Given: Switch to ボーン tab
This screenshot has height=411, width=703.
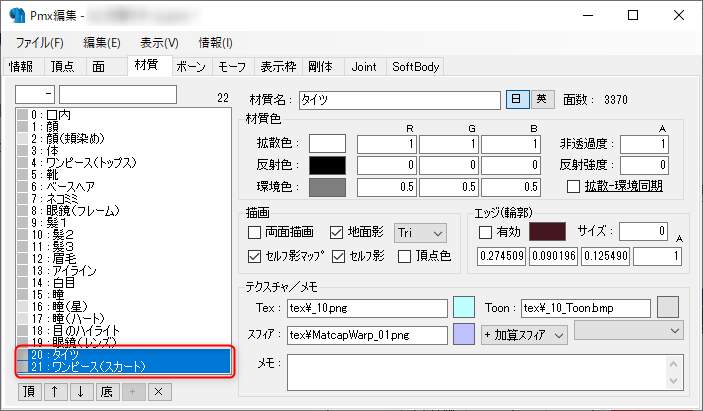Looking at the screenshot, I should 191,67.
